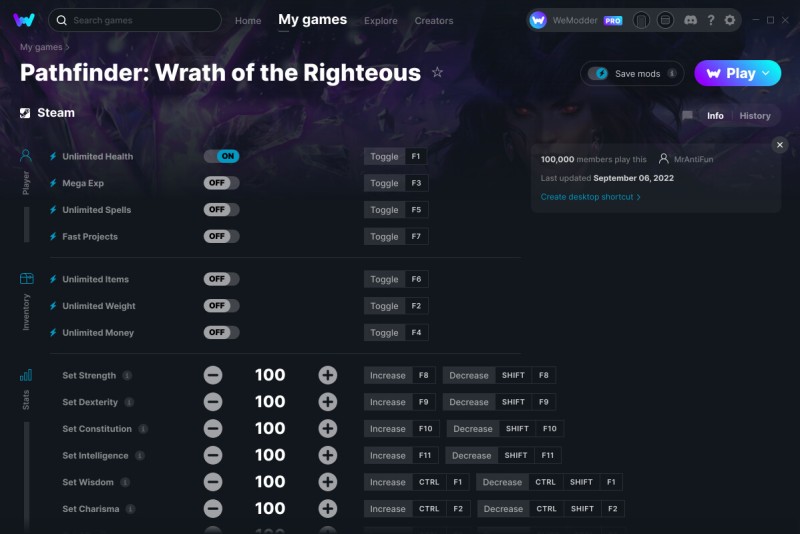800x534 pixels.
Task: Open the WeModder PRO account menu
Action: pyautogui.click(x=576, y=20)
